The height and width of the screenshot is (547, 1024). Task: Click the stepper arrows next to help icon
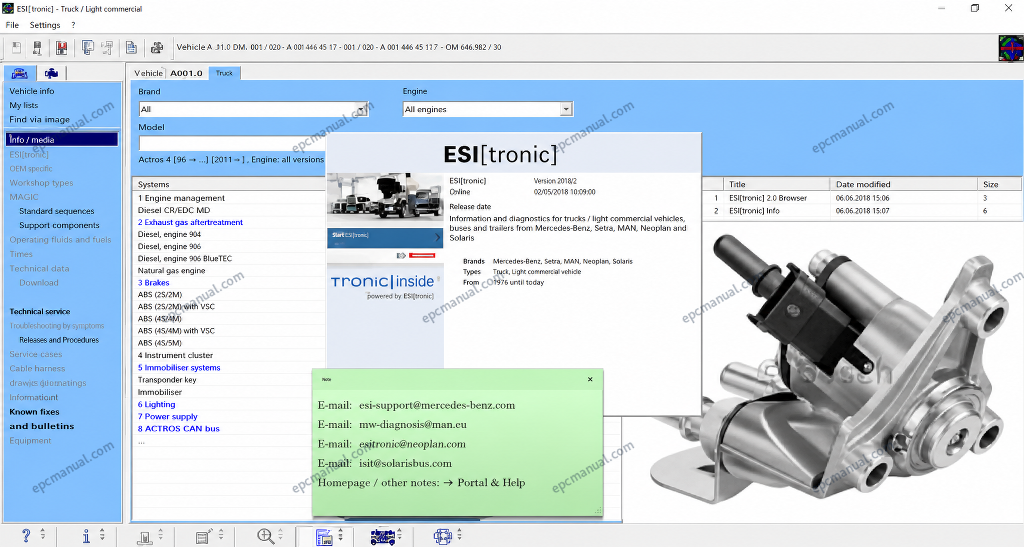click(43, 534)
